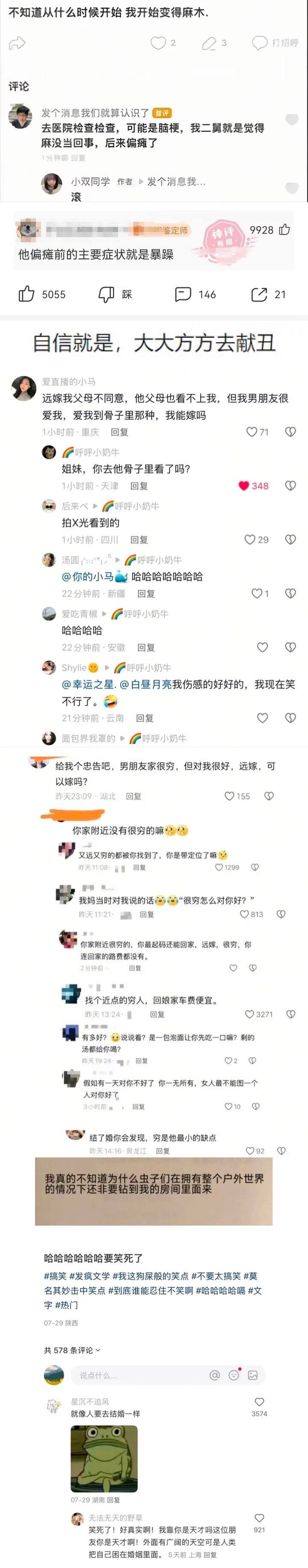Tap the thumbs-up icon showing 5055
308x1568 pixels.
[x=26, y=294]
